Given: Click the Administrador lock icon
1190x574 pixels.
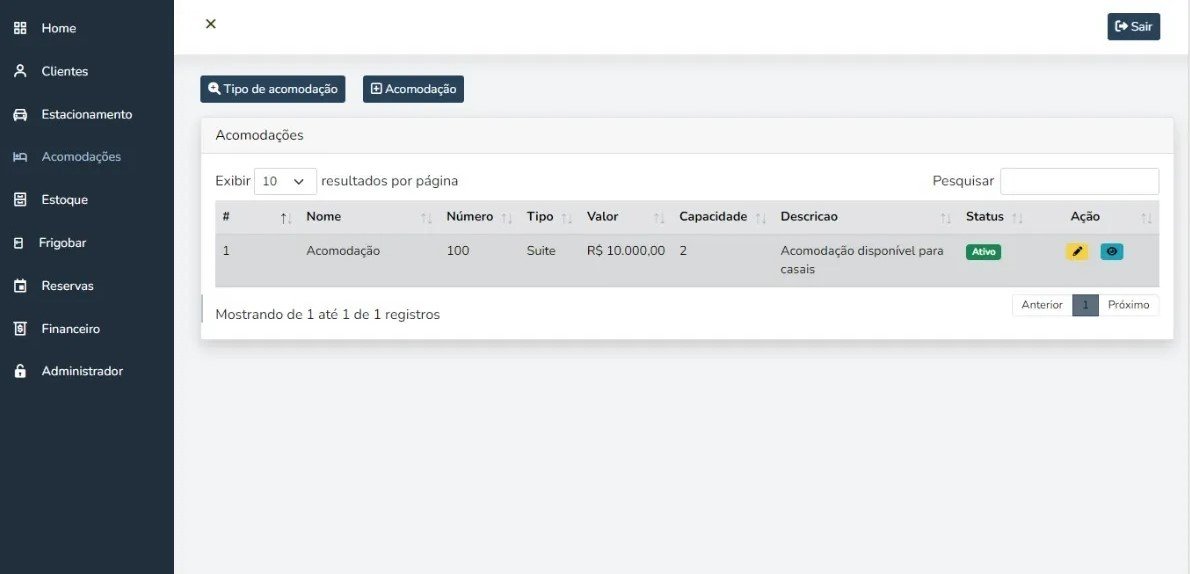Looking at the screenshot, I should (x=20, y=371).
